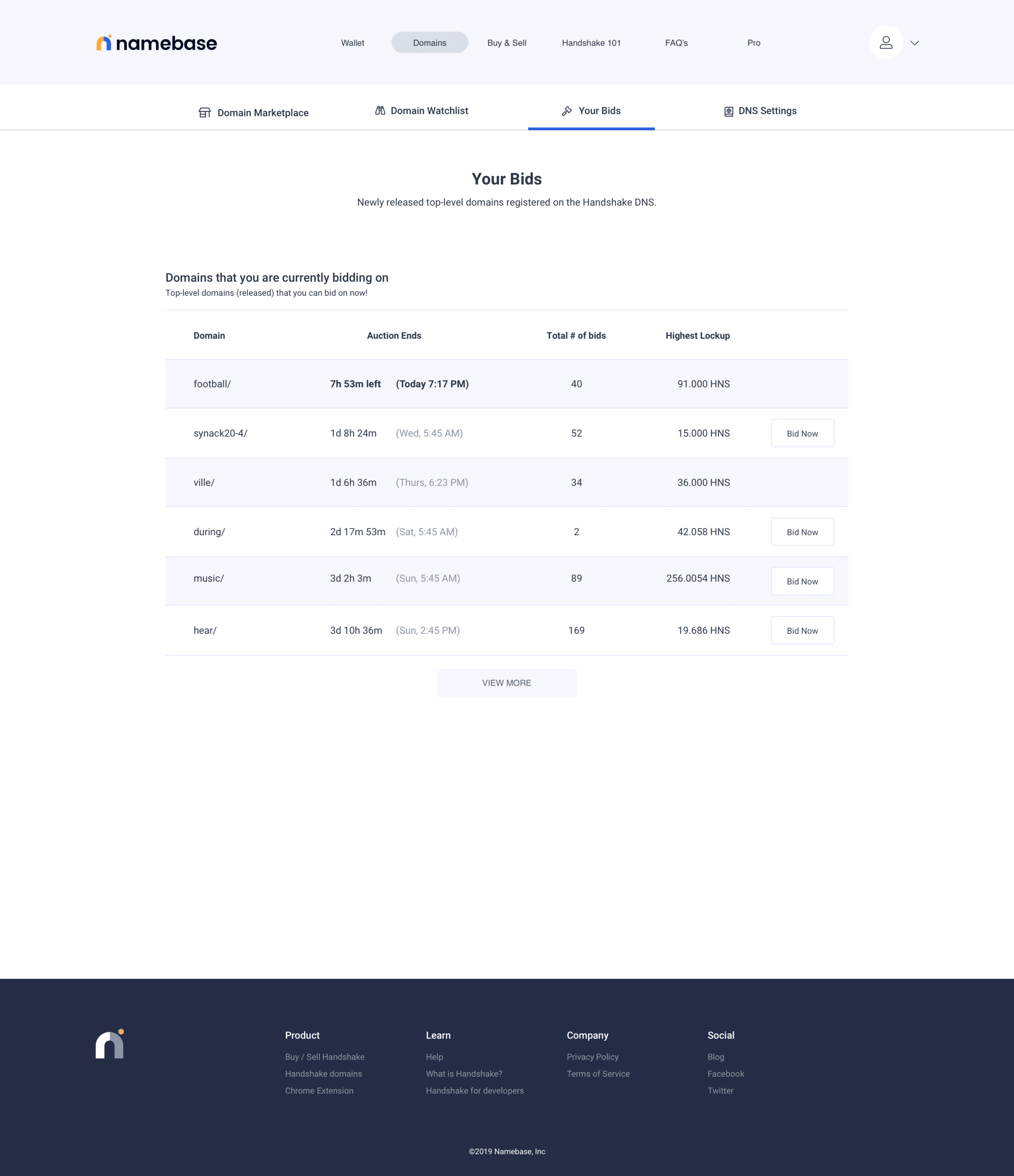
Task: Expand the account dropdown chevron
Action: click(x=914, y=43)
